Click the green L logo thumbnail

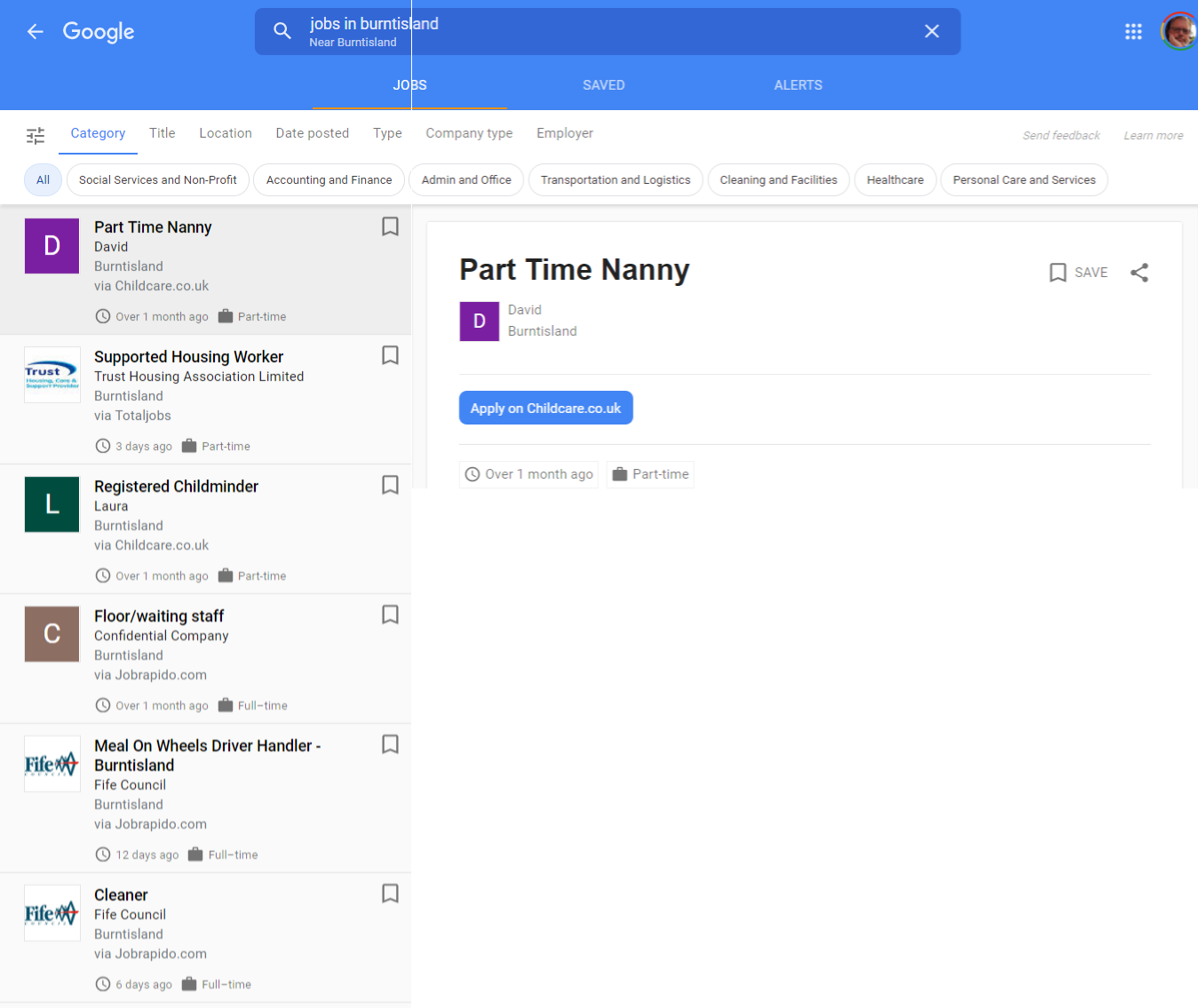pyautogui.click(x=52, y=504)
